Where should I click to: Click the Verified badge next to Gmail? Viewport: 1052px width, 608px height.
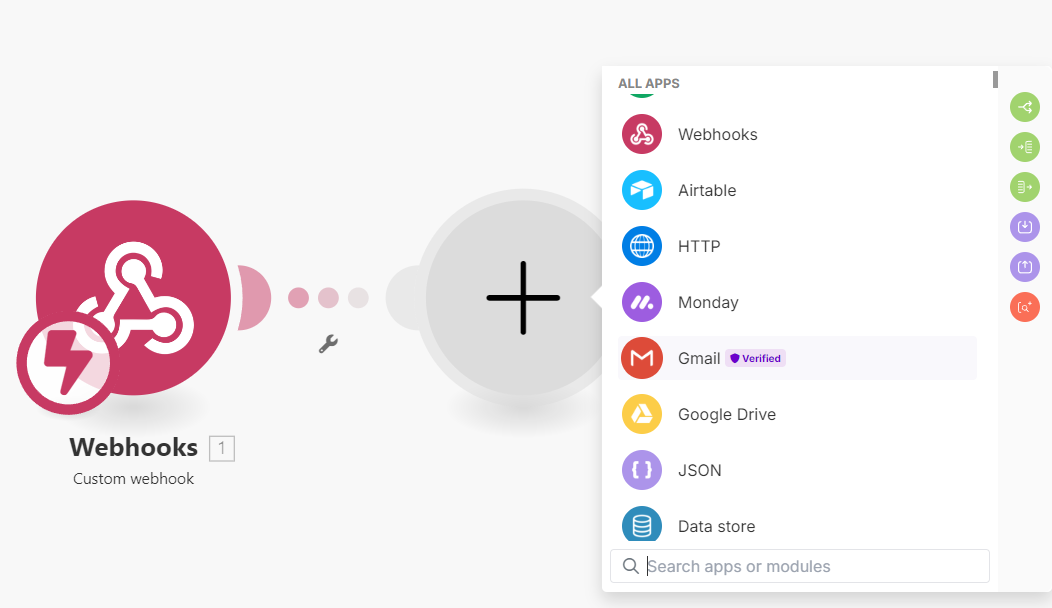pyautogui.click(x=755, y=358)
